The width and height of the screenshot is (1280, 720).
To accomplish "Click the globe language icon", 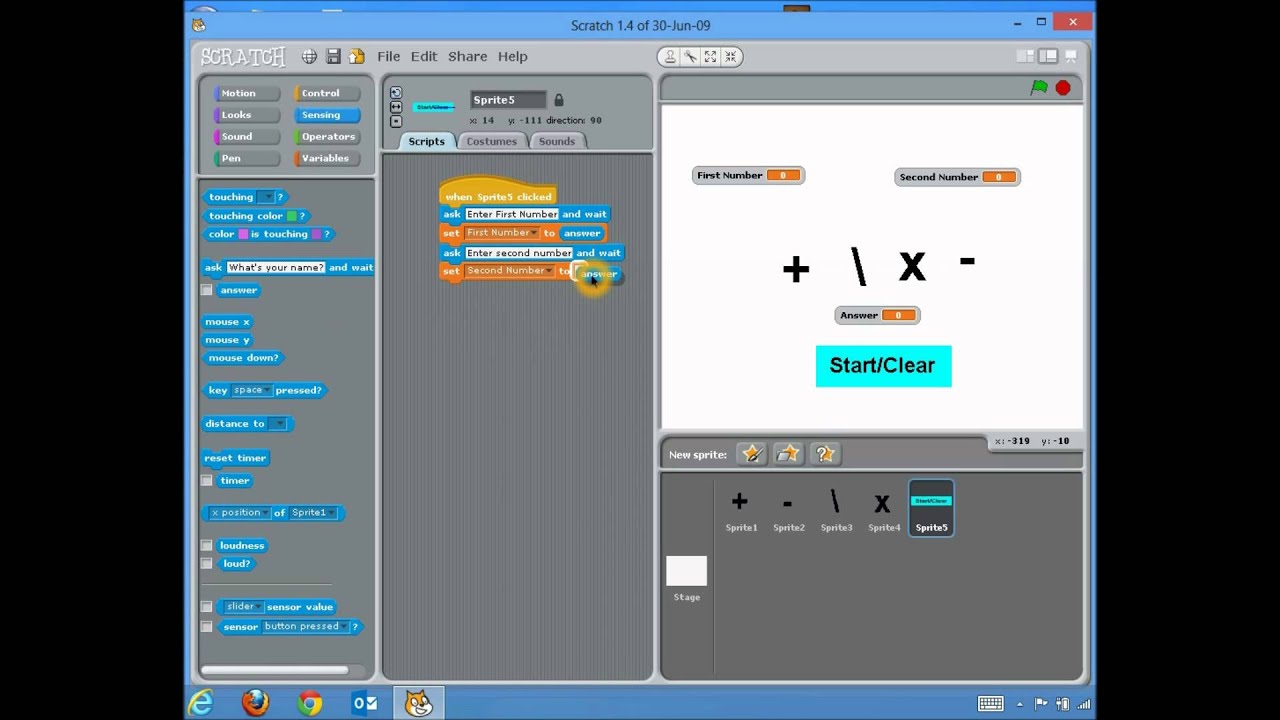I will pos(310,57).
